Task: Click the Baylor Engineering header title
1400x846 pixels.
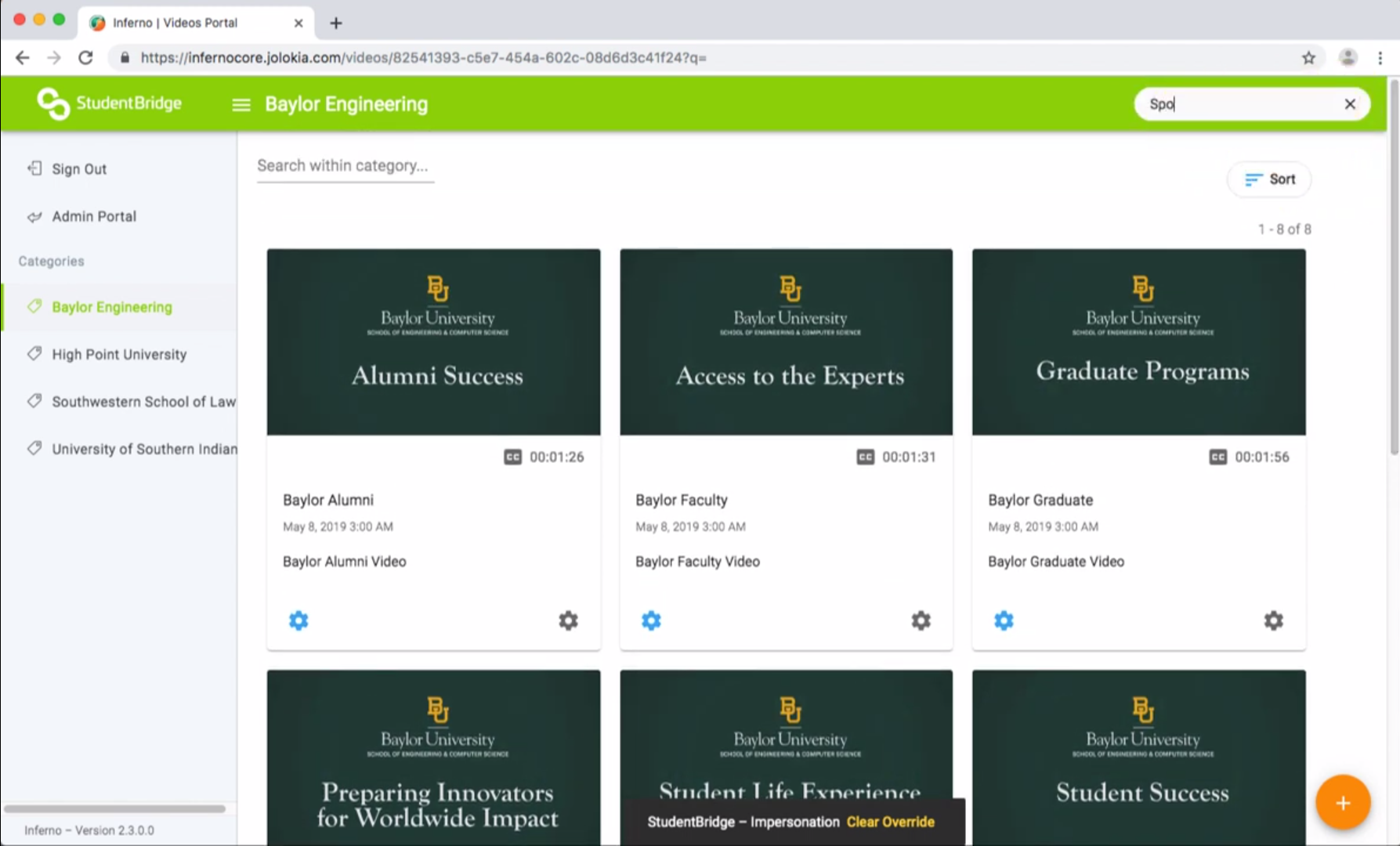Action: click(346, 104)
